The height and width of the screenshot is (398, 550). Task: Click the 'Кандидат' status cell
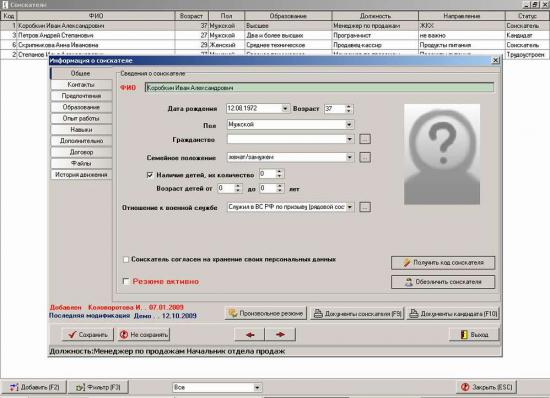tap(527, 35)
